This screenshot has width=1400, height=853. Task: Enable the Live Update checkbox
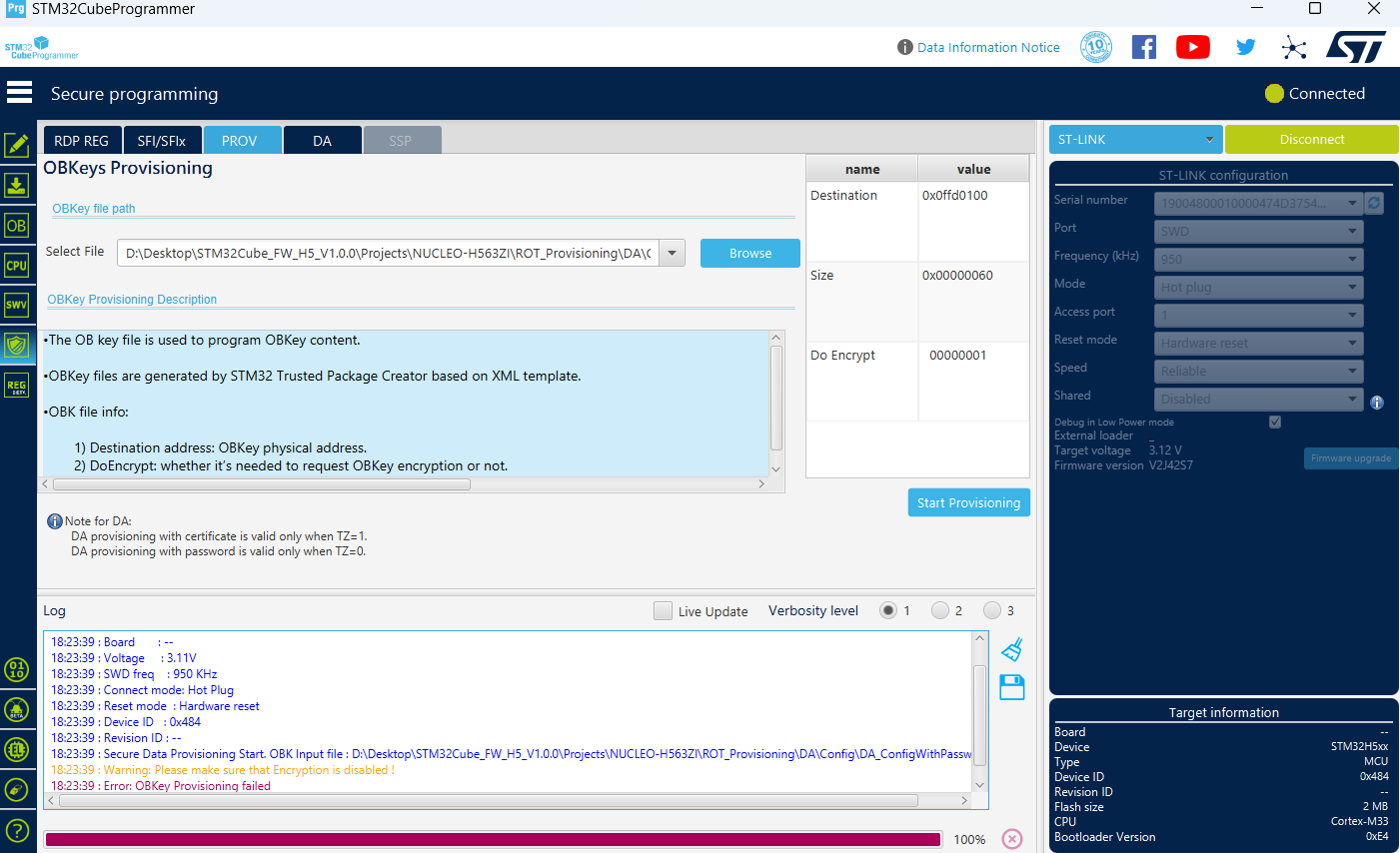(663, 610)
